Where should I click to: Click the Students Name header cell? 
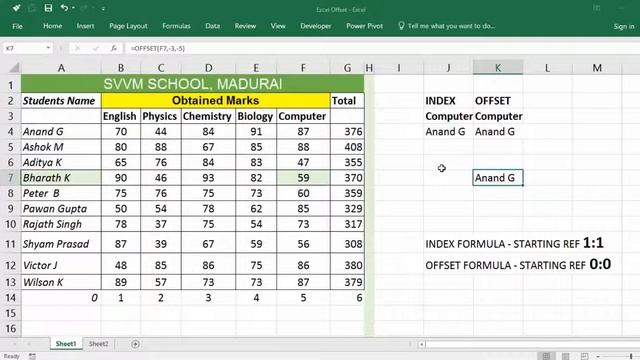(61, 100)
